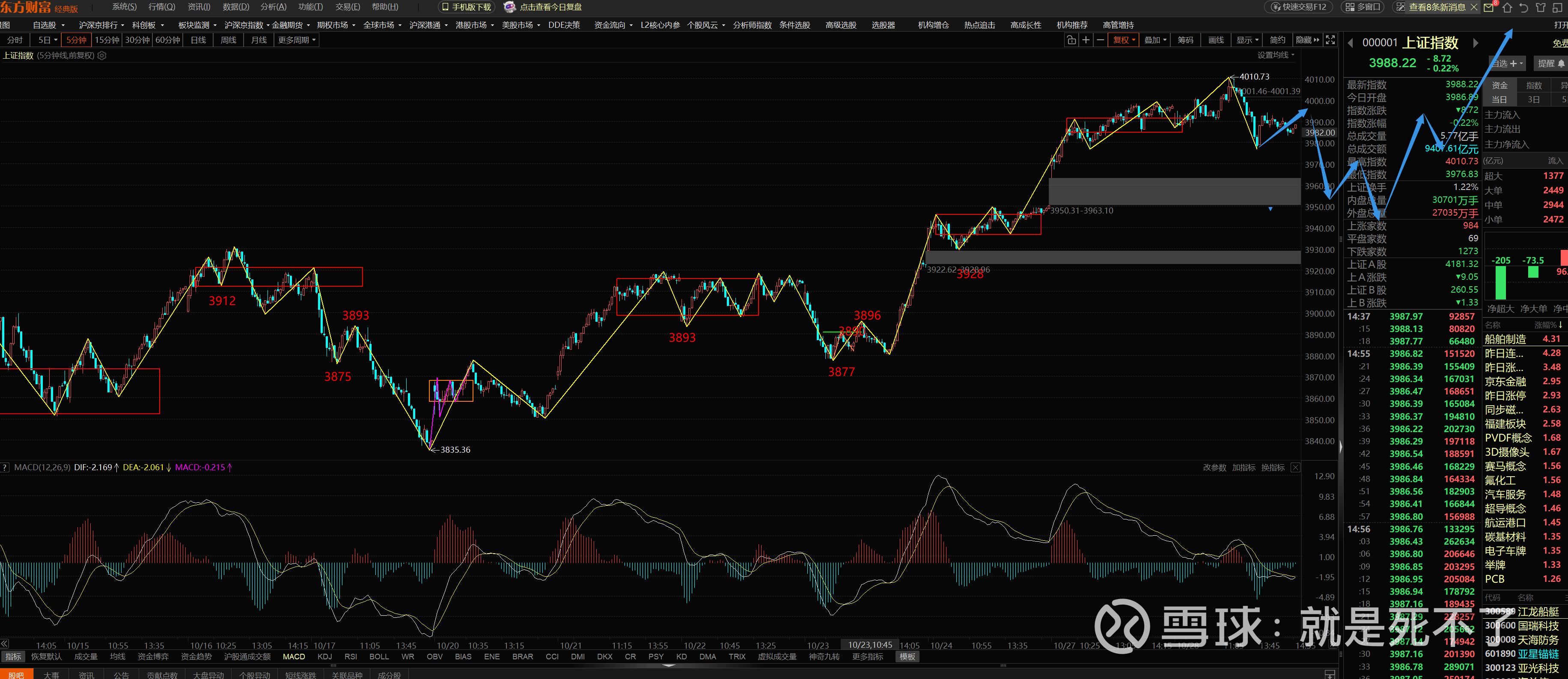Switch chart to 日线 period

[198, 40]
